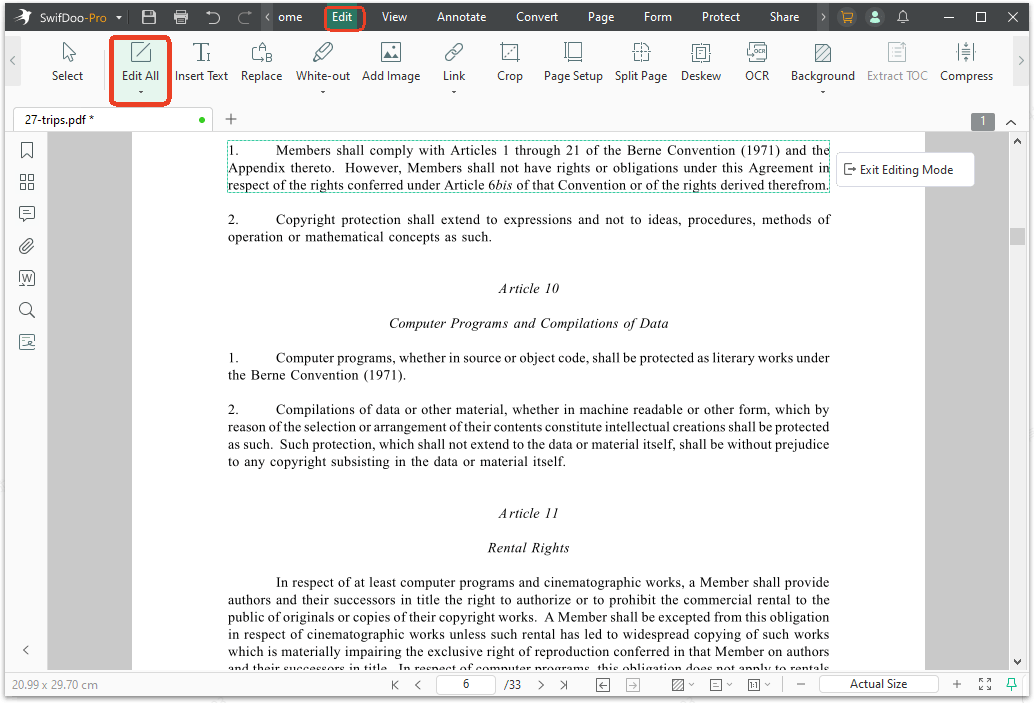Open the comments sidebar panel

pos(27,214)
